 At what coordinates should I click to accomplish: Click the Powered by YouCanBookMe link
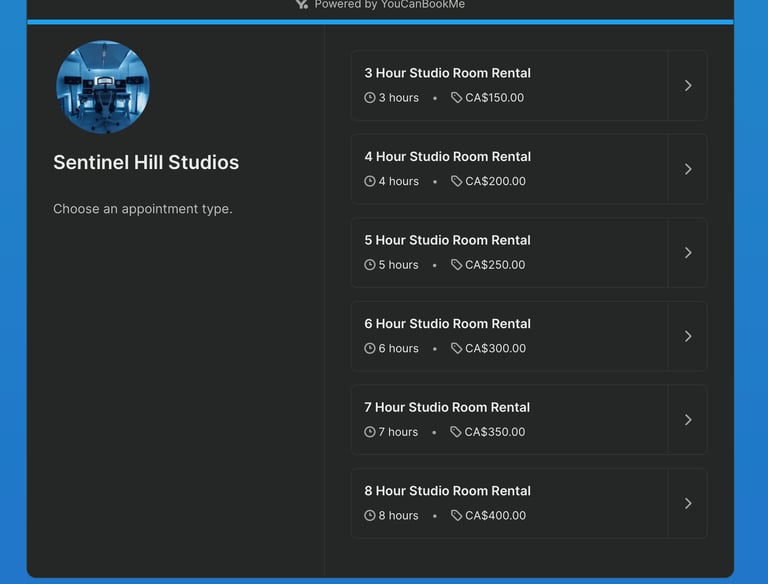pyautogui.click(x=380, y=4)
